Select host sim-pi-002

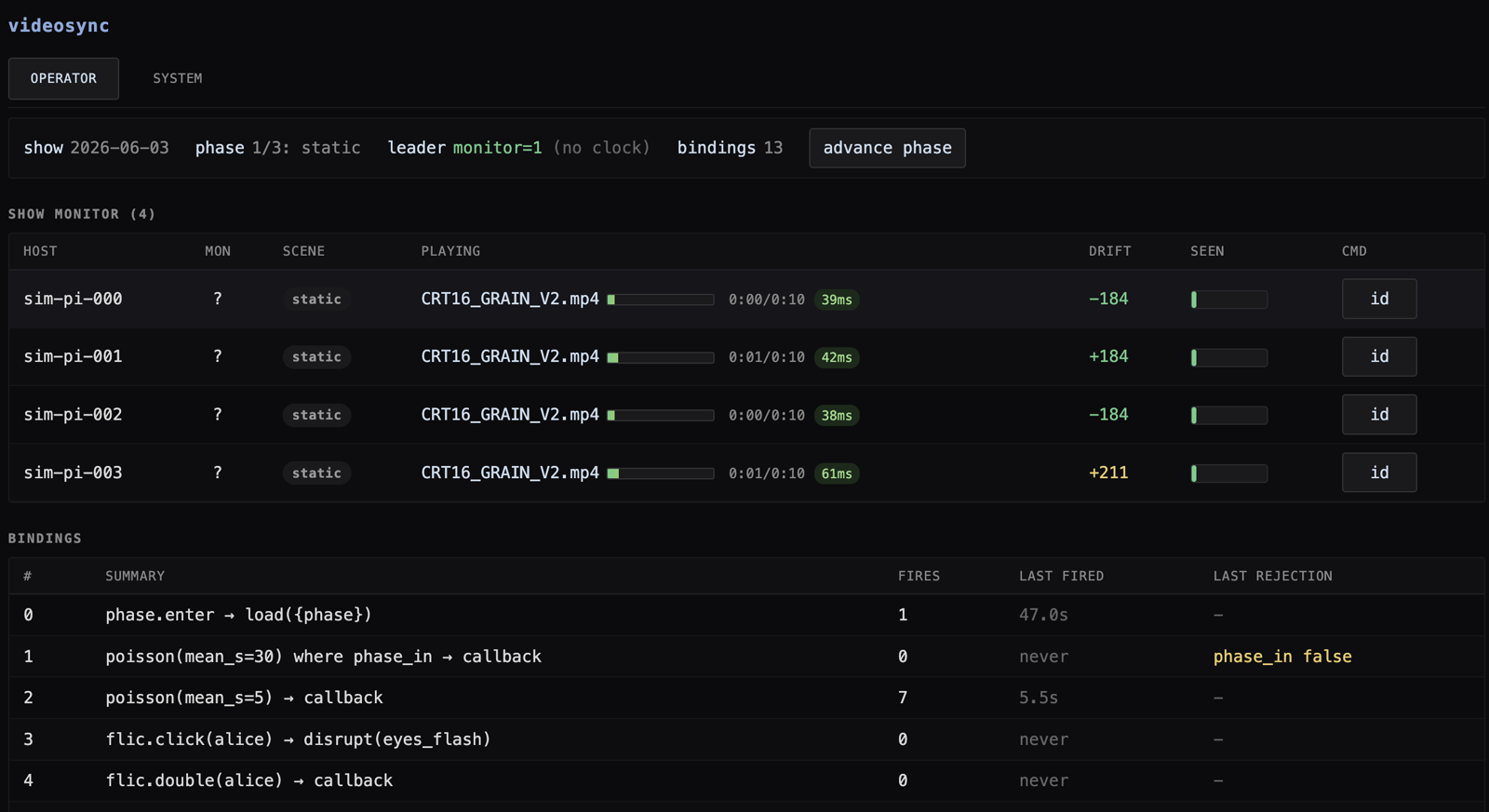coord(73,415)
